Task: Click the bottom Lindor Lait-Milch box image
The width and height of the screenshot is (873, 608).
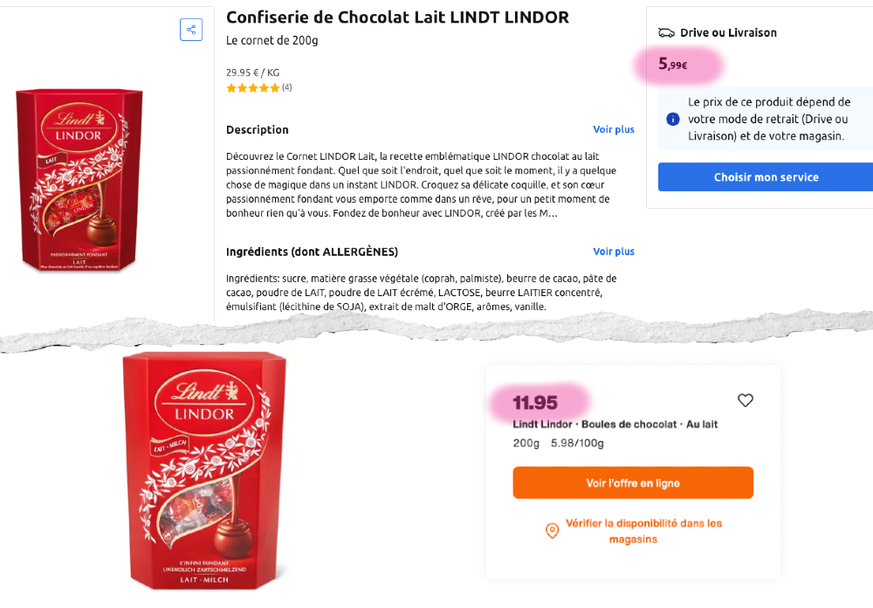Action: (x=204, y=468)
